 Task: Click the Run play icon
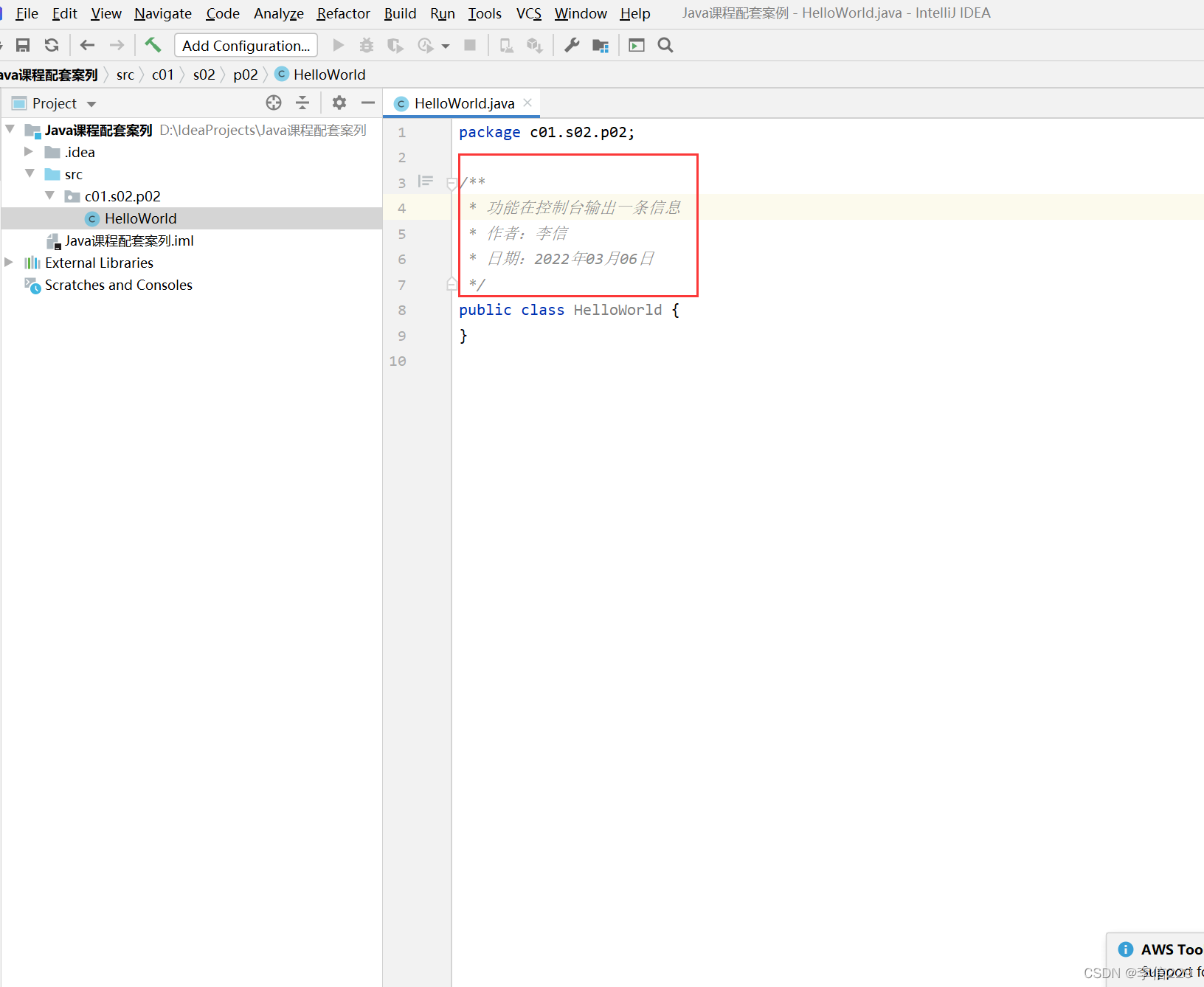click(339, 46)
